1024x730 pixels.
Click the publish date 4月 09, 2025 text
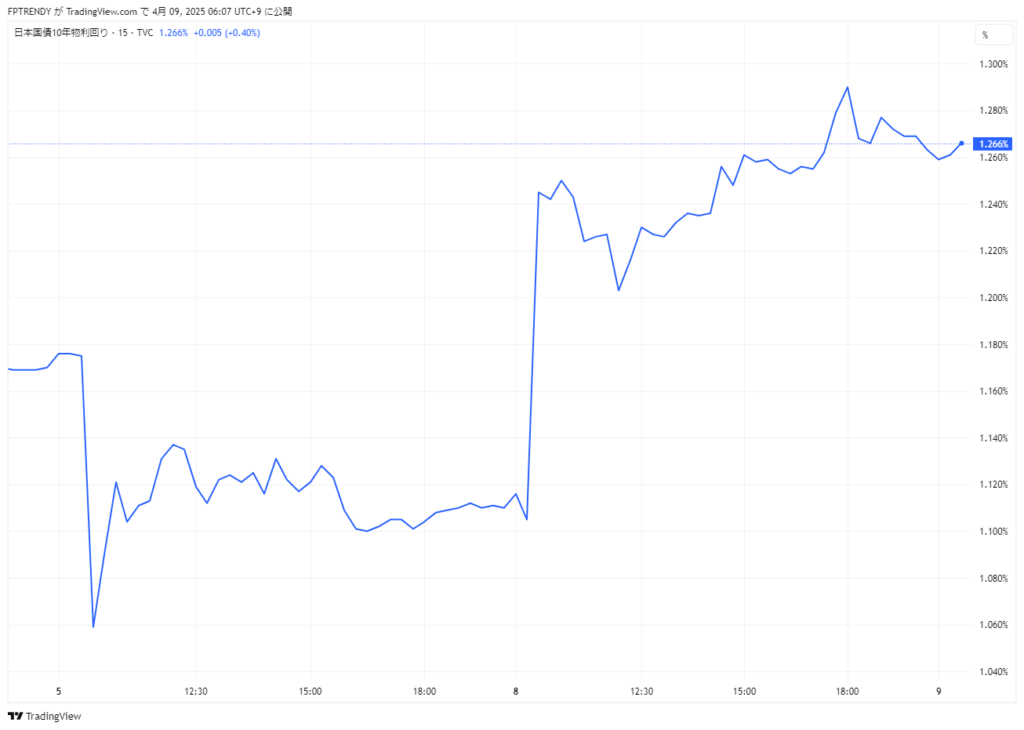point(188,11)
